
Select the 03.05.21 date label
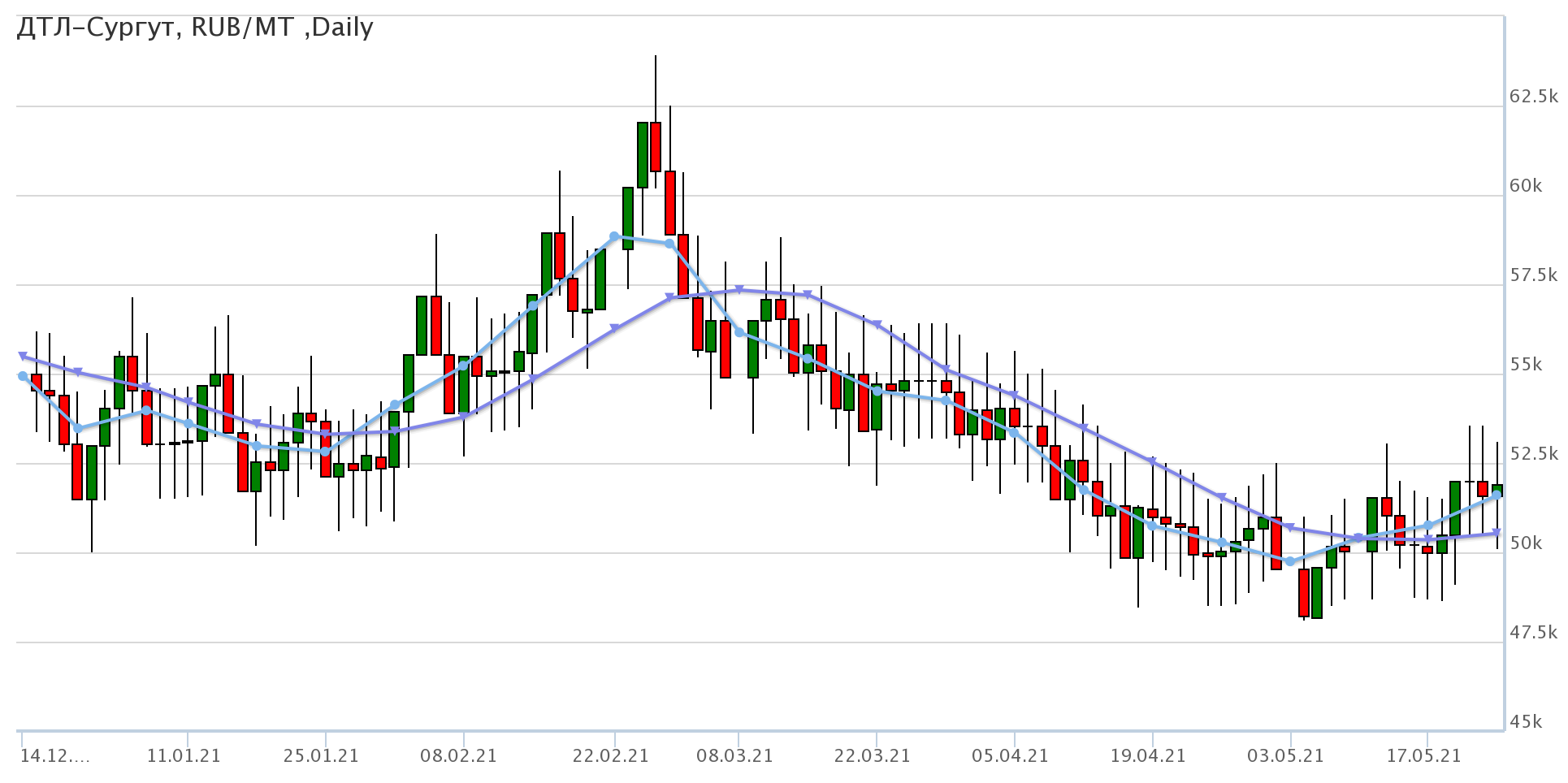click(x=1286, y=756)
